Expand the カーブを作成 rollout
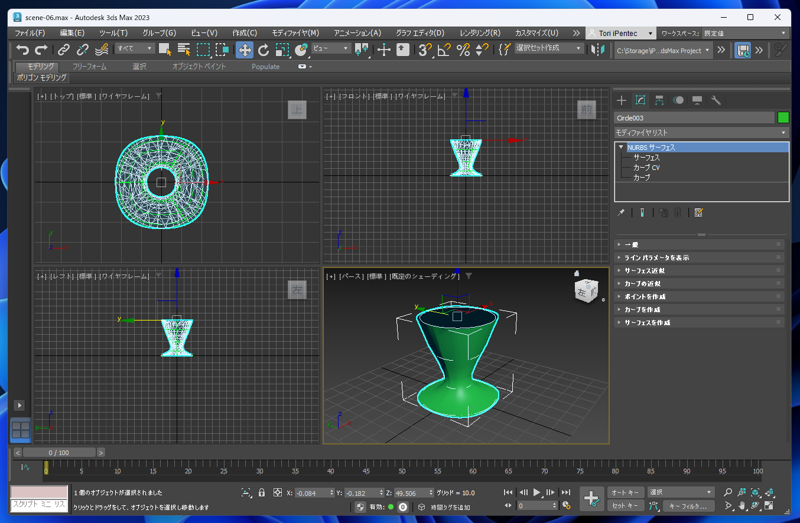This screenshot has width=800, height=523. (699, 309)
